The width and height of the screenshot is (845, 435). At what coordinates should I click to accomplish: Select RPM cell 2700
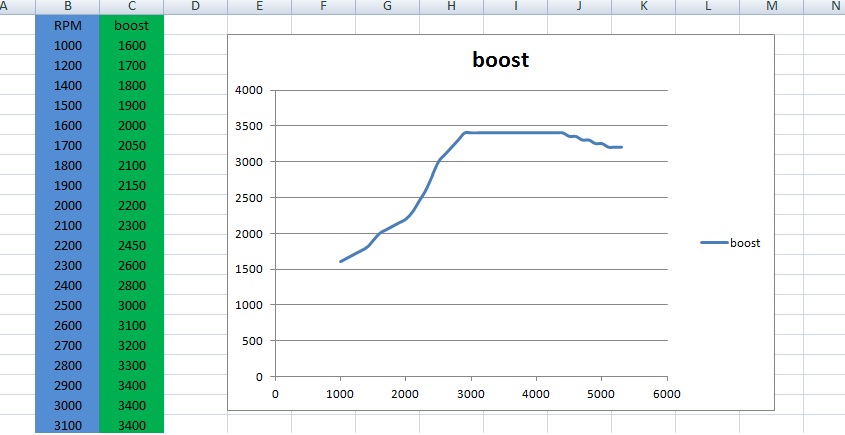(x=67, y=345)
